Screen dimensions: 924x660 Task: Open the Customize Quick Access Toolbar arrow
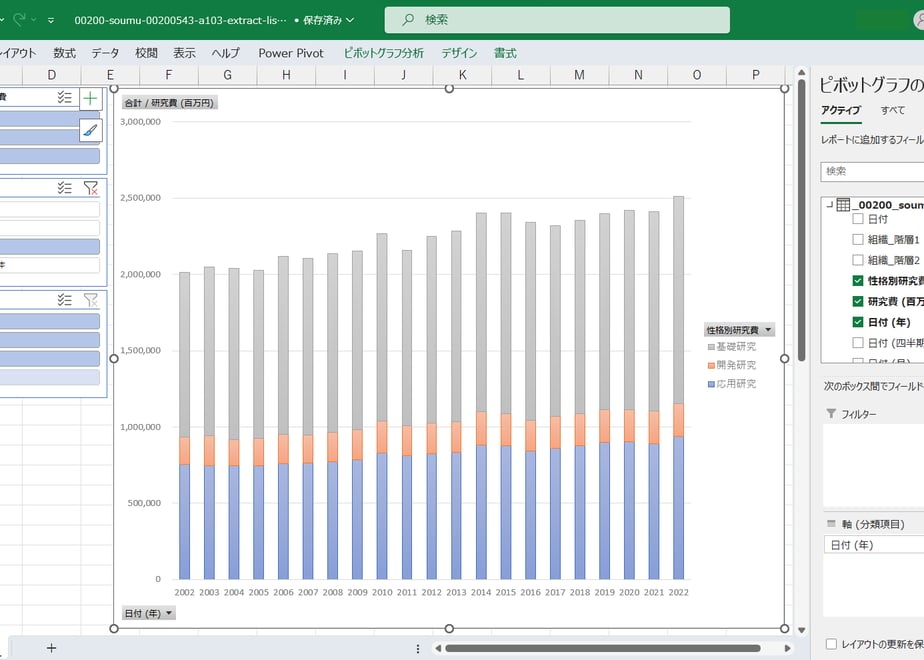51,20
